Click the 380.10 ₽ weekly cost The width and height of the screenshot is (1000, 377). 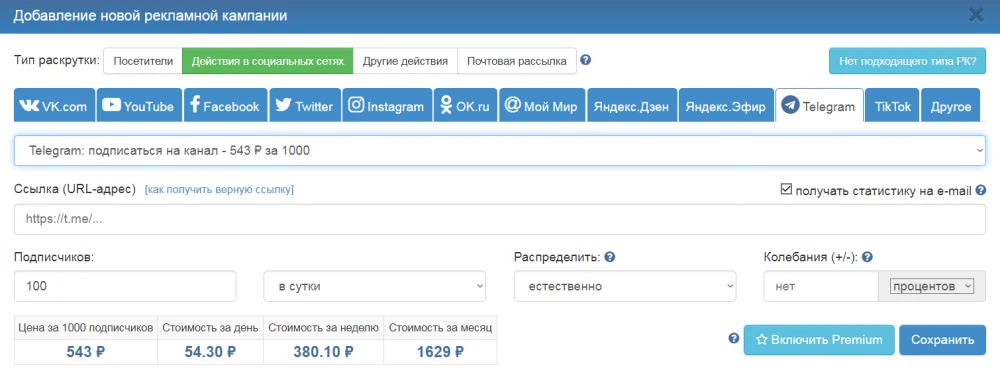click(x=324, y=351)
